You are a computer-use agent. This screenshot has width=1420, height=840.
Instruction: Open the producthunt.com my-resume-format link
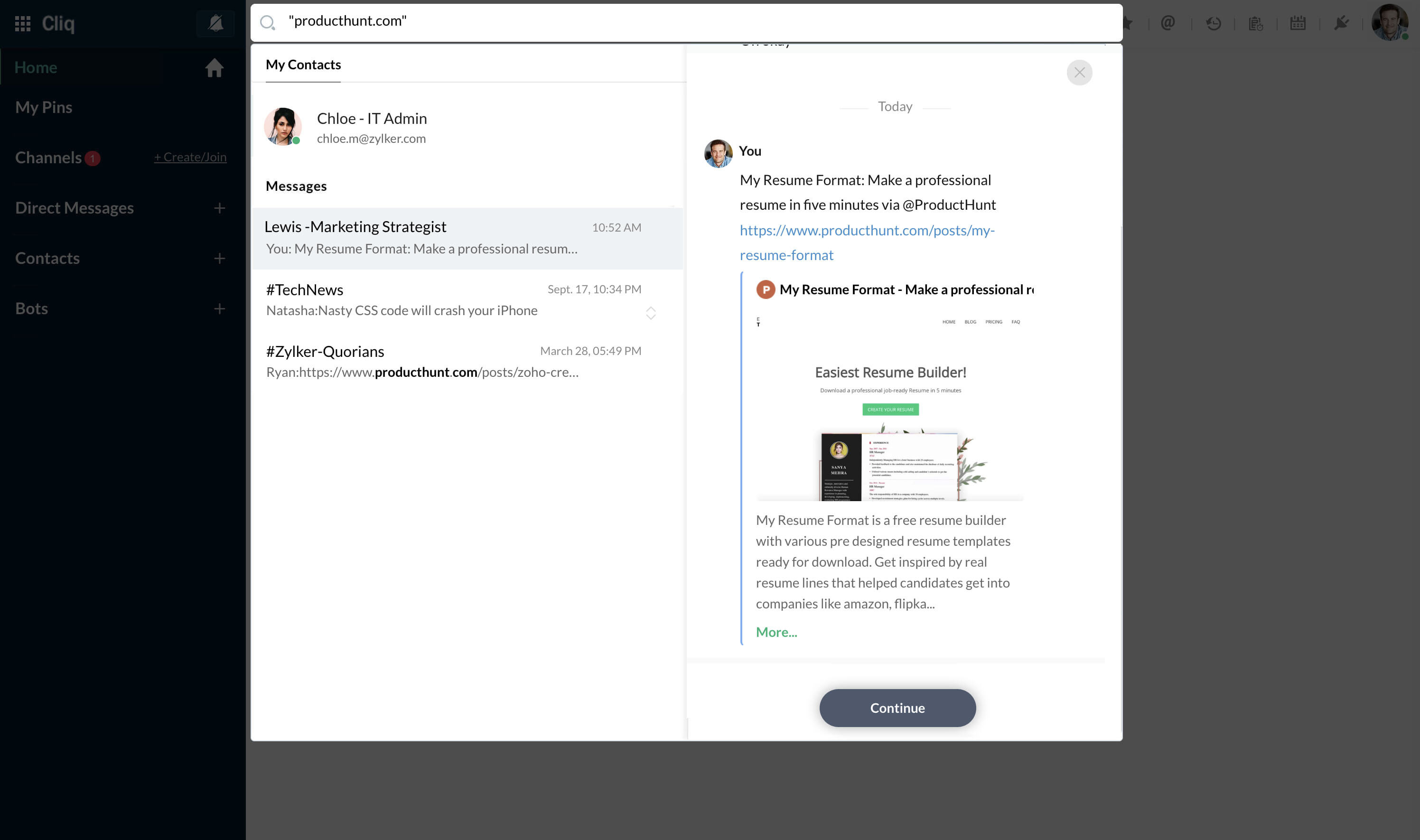coord(867,242)
